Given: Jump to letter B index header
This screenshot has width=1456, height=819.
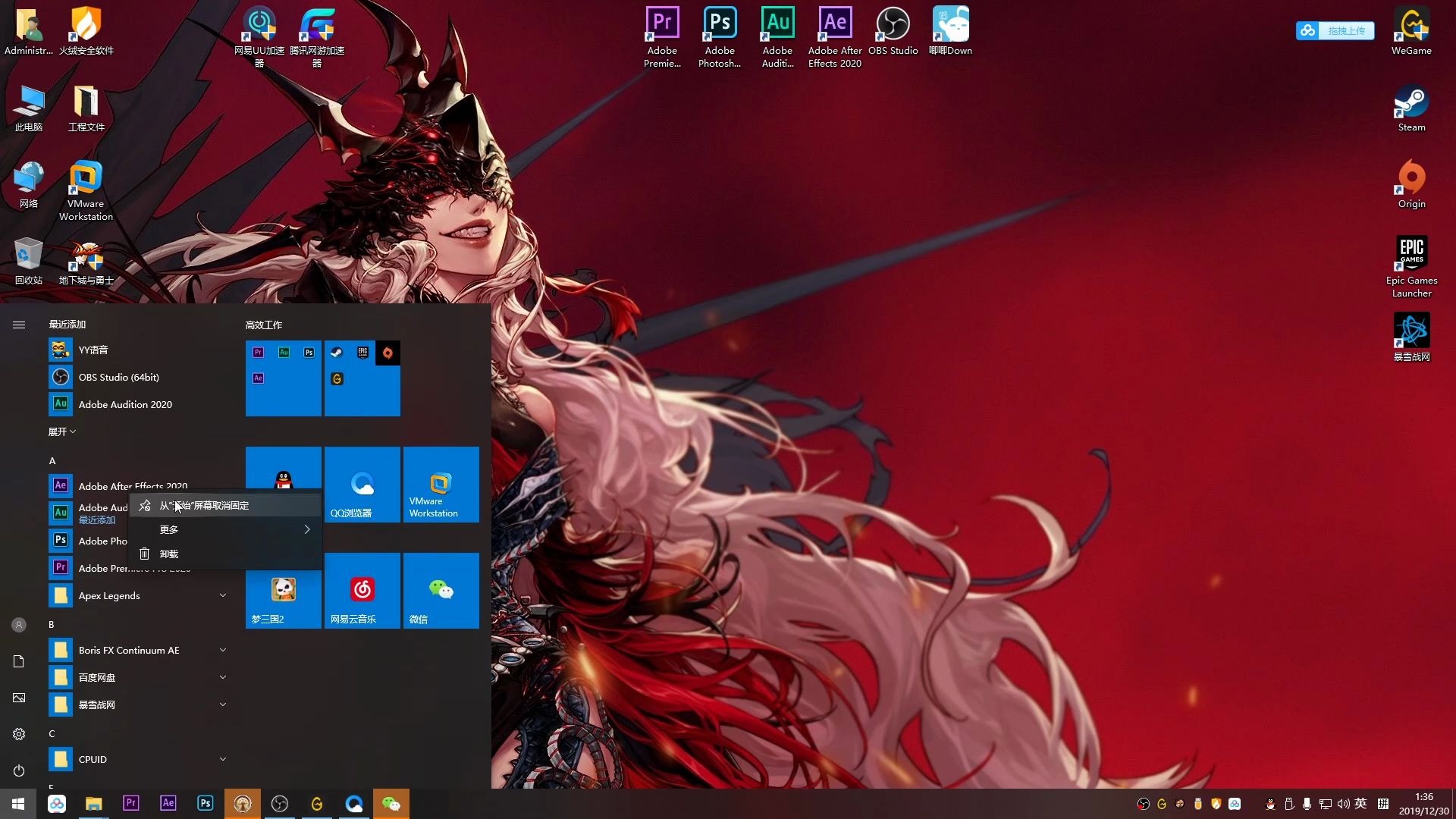Looking at the screenshot, I should 52,624.
